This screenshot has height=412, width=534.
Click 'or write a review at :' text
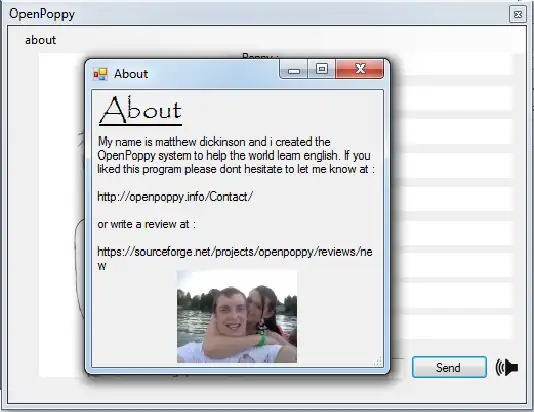pos(146,224)
